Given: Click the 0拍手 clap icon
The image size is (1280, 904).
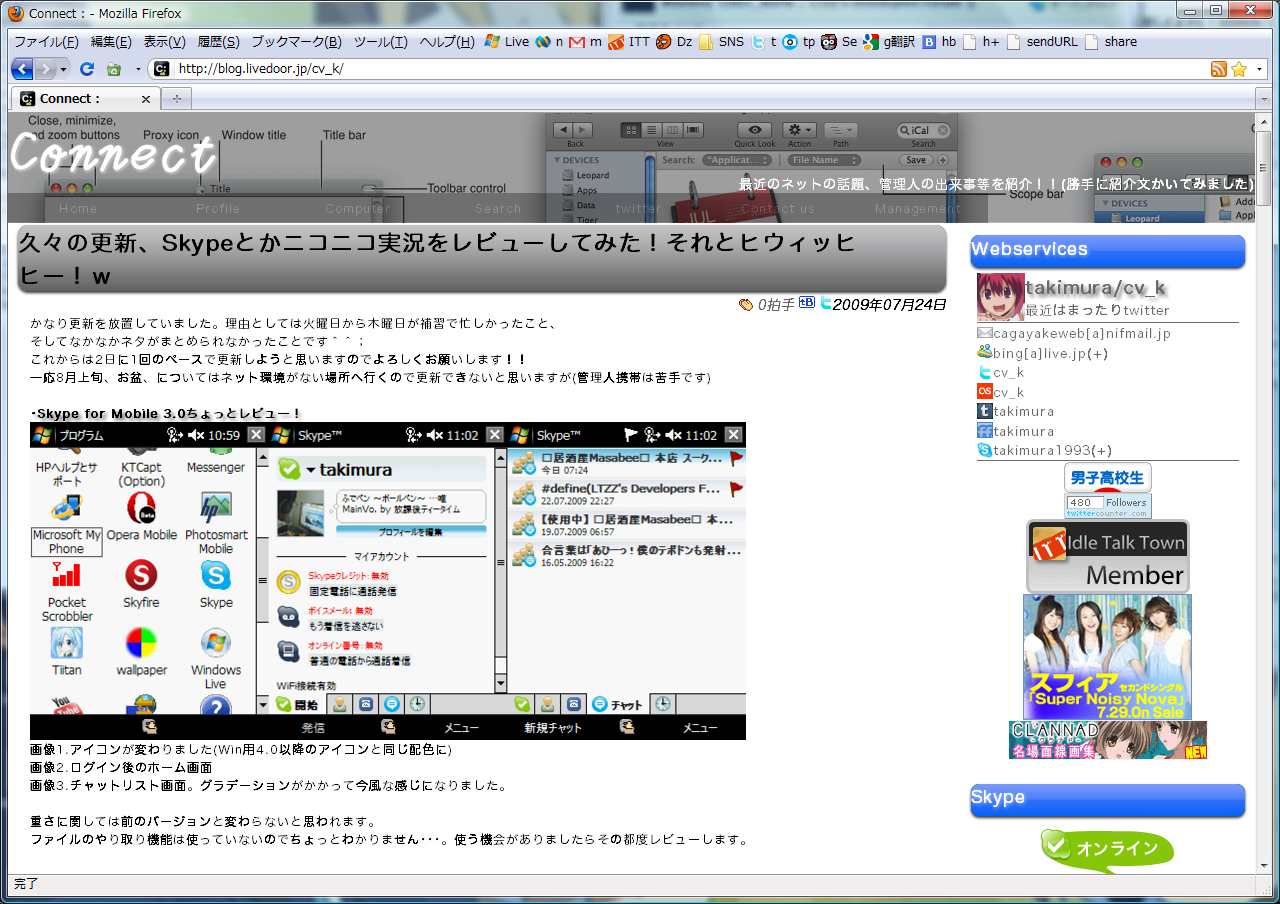Looking at the screenshot, I should 746,305.
